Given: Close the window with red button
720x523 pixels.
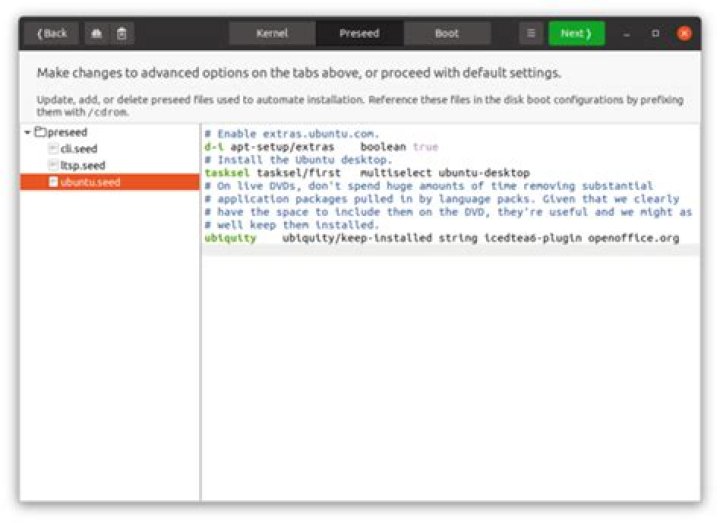Looking at the screenshot, I should tap(684, 34).
